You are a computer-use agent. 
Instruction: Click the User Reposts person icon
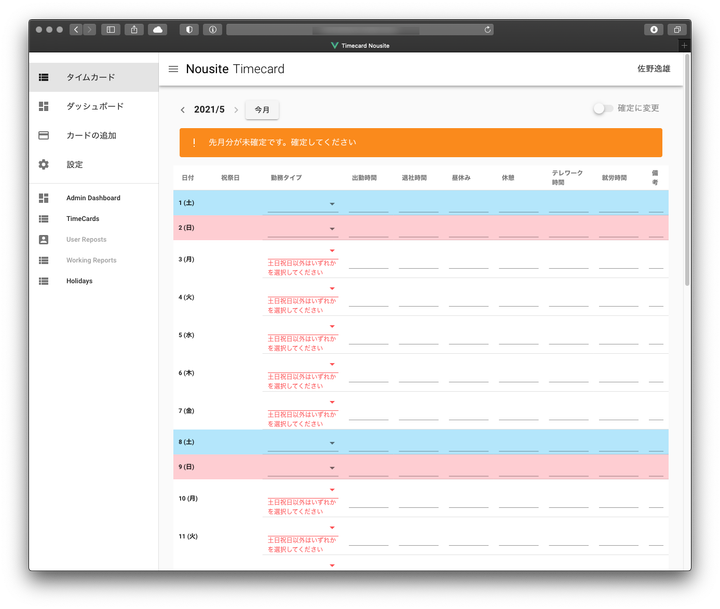click(x=44, y=239)
